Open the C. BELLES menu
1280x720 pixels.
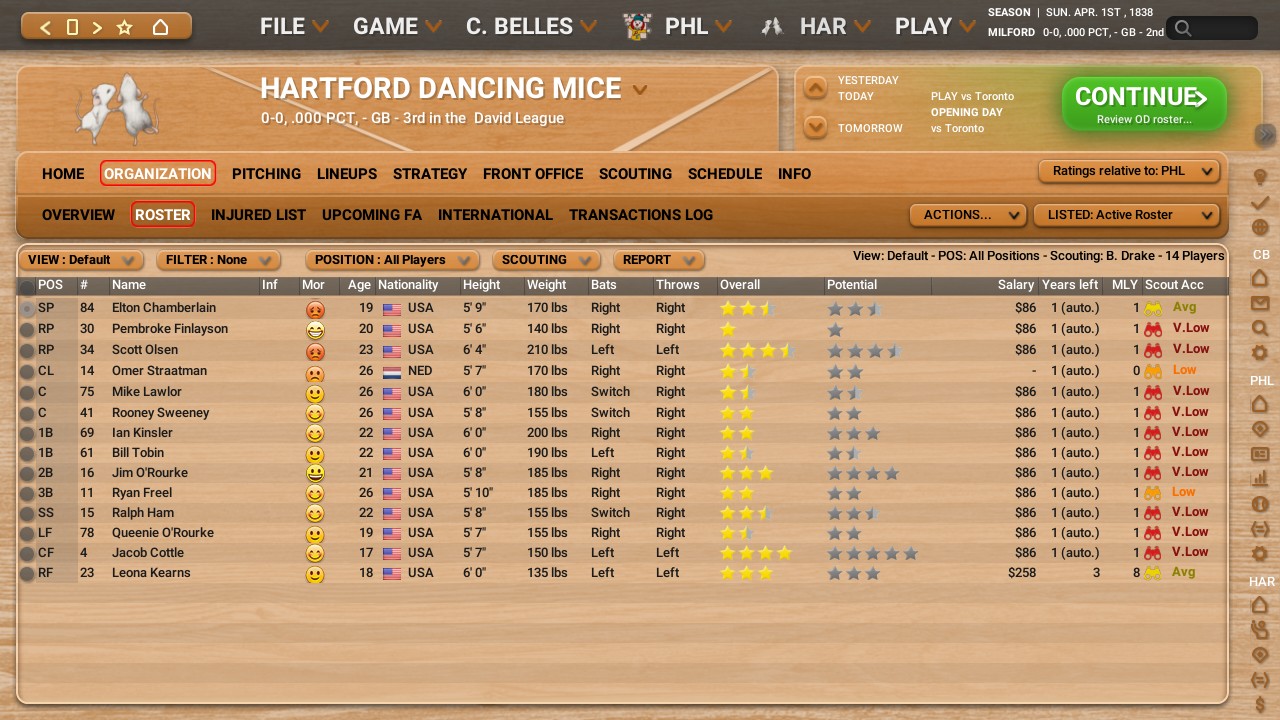point(531,27)
